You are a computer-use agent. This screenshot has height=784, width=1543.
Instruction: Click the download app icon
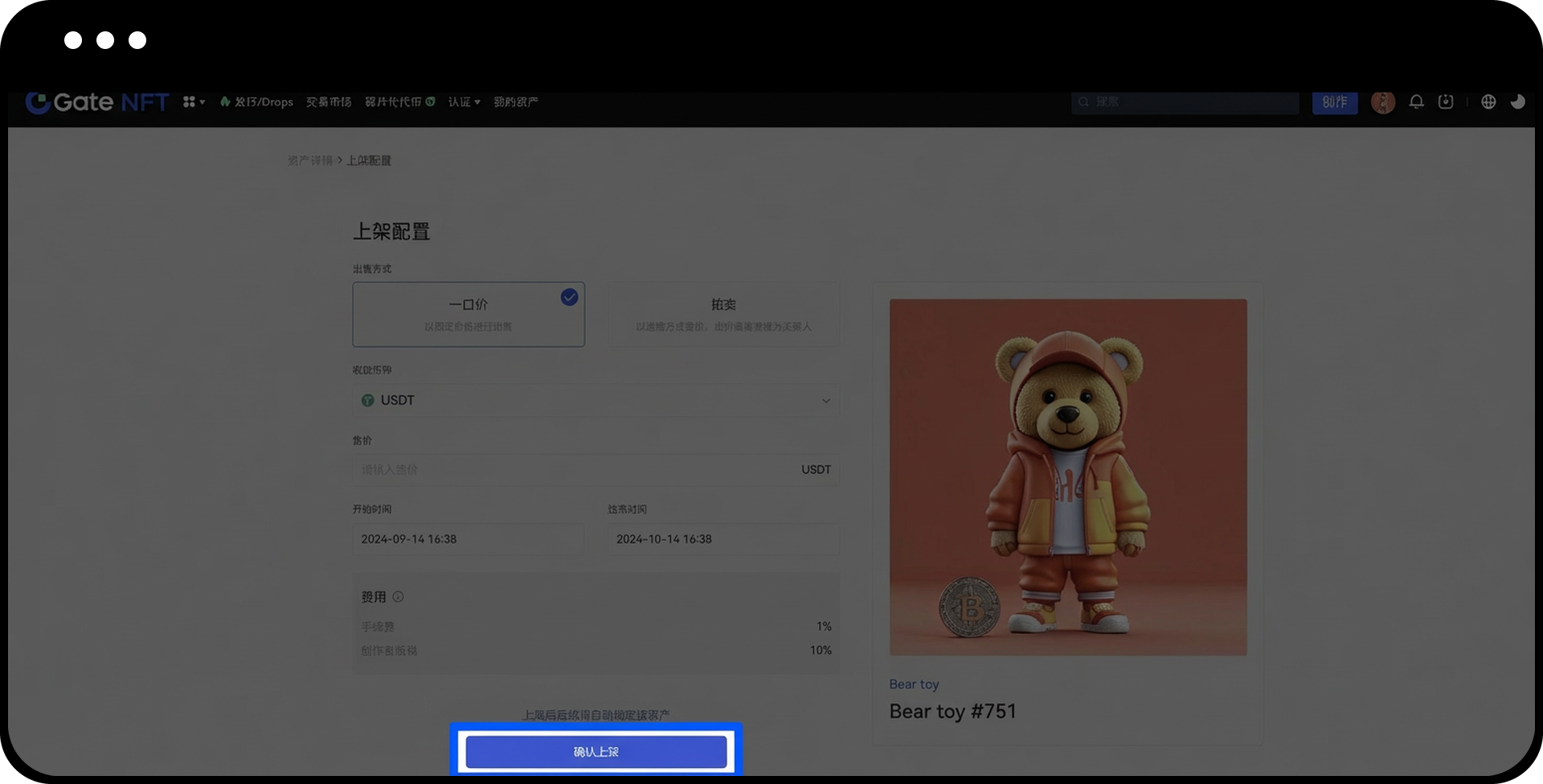[1446, 102]
